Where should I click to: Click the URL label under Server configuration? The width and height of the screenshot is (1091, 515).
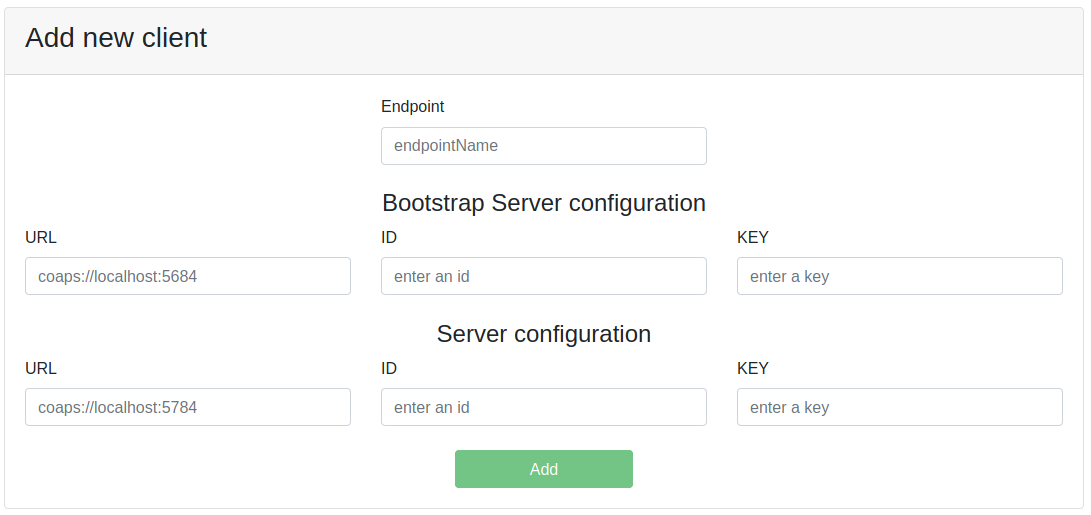[x=41, y=368]
